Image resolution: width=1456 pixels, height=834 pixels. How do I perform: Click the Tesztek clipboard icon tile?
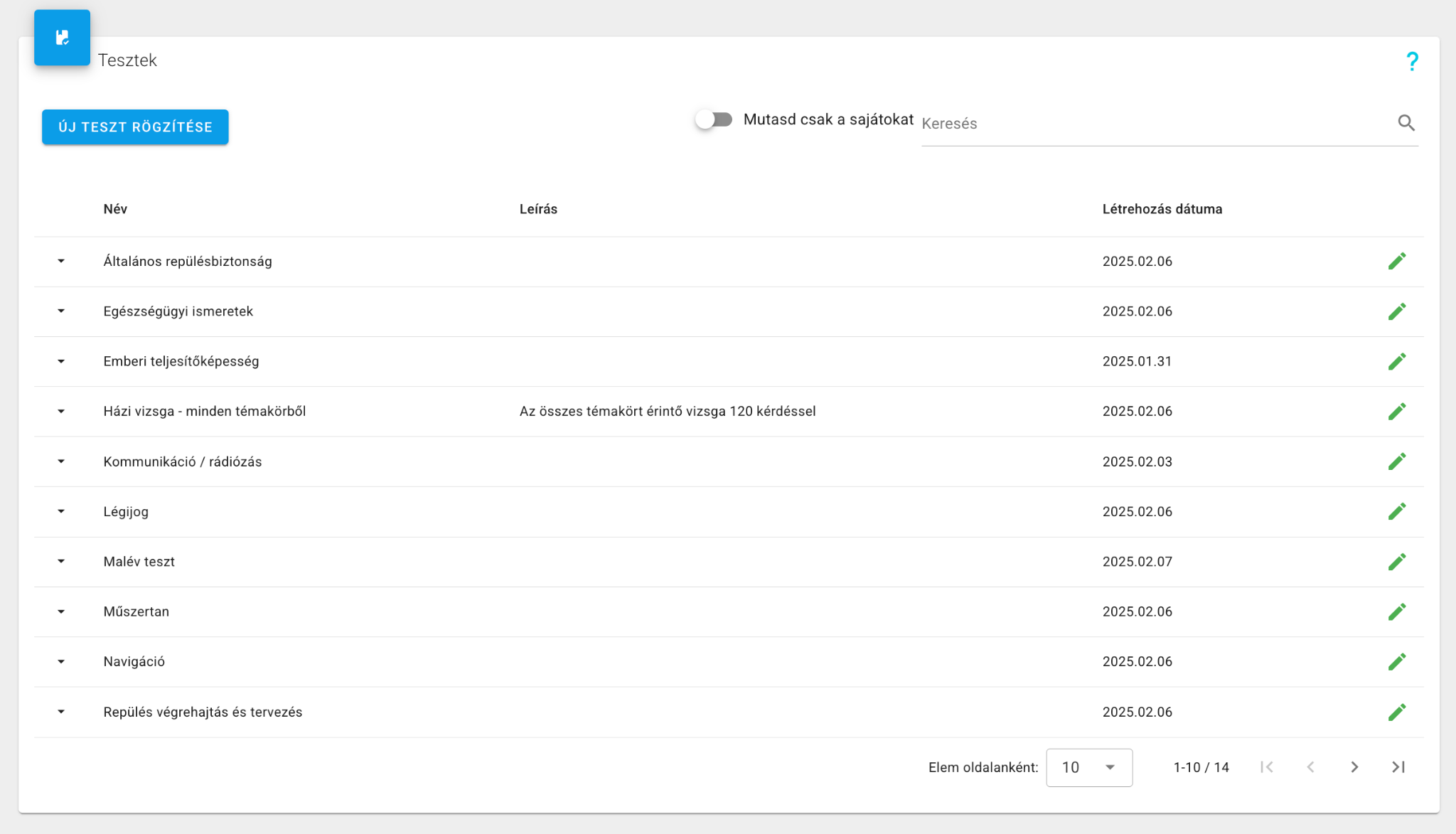[62, 38]
